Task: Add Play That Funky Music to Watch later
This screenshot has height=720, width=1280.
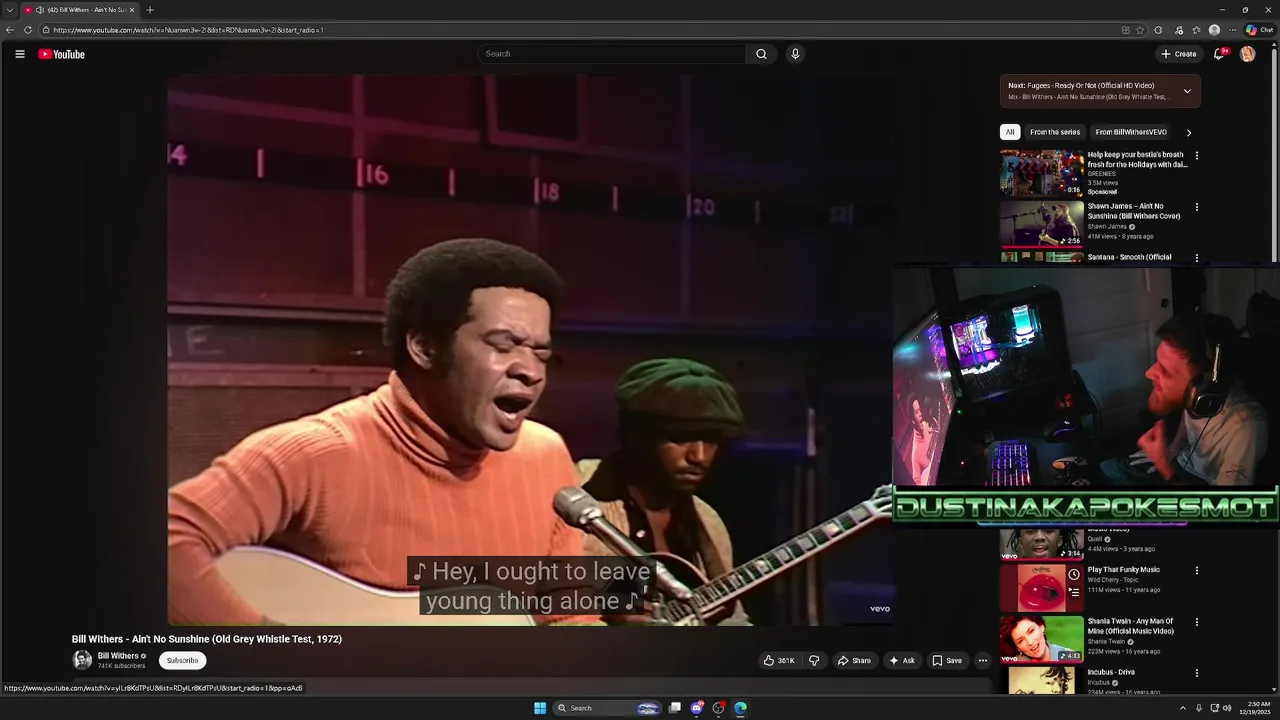Action: click(x=1073, y=575)
